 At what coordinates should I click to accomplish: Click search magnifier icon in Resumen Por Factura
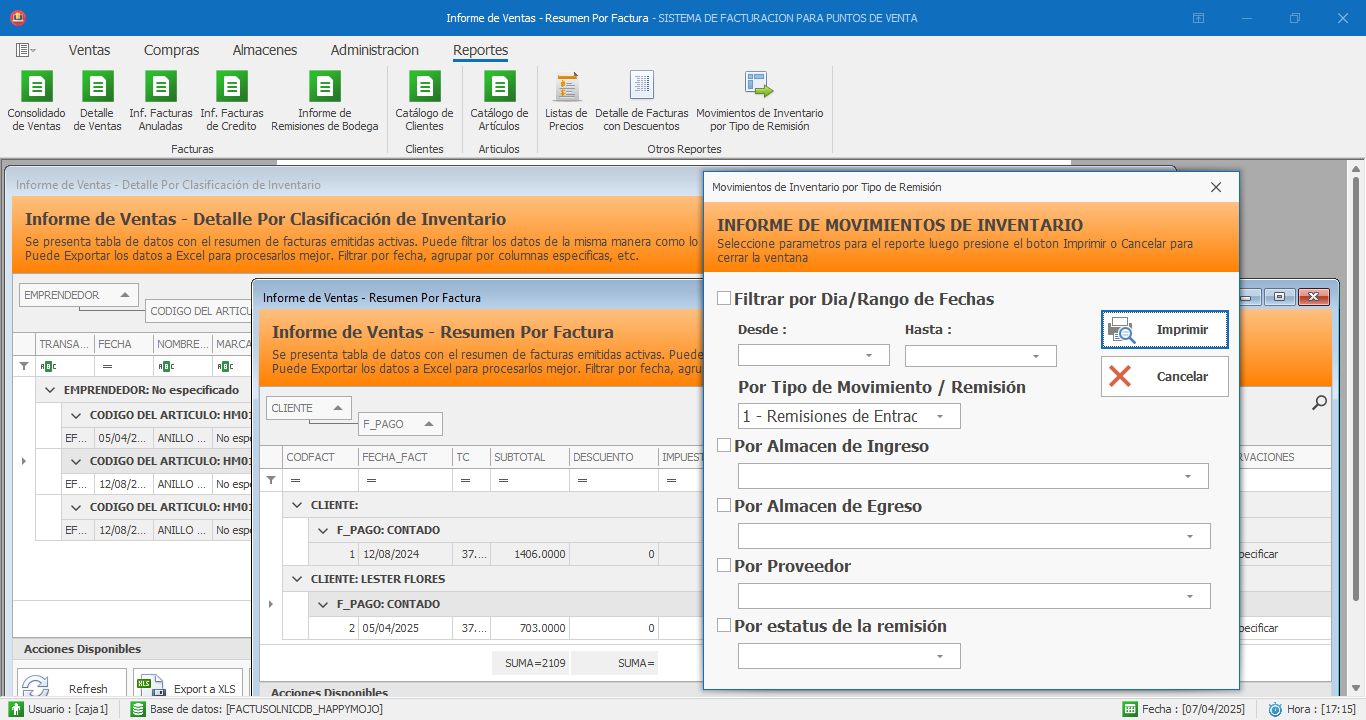[x=1319, y=402]
